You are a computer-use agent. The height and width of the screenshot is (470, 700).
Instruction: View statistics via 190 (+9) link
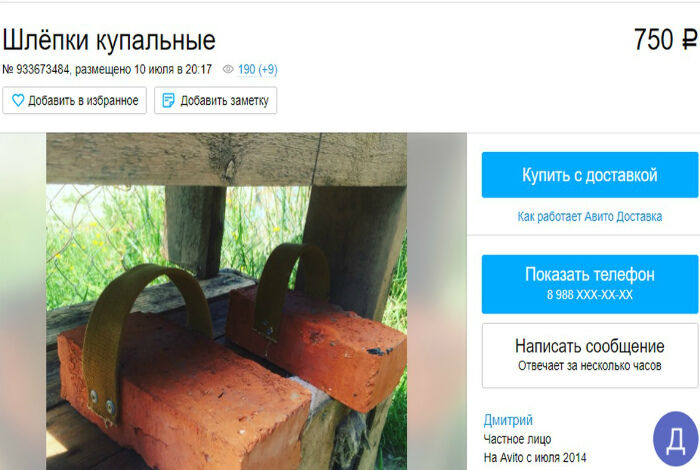[x=258, y=70]
